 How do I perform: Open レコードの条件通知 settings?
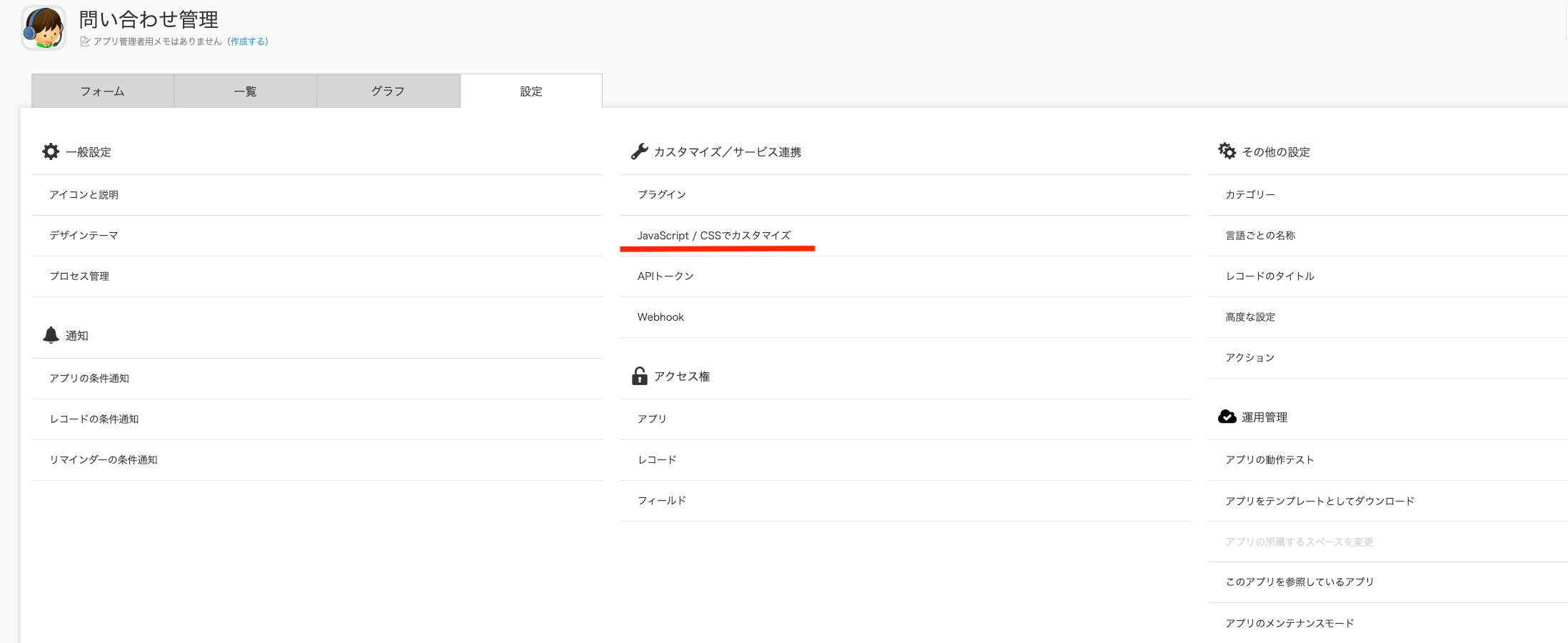(x=94, y=419)
